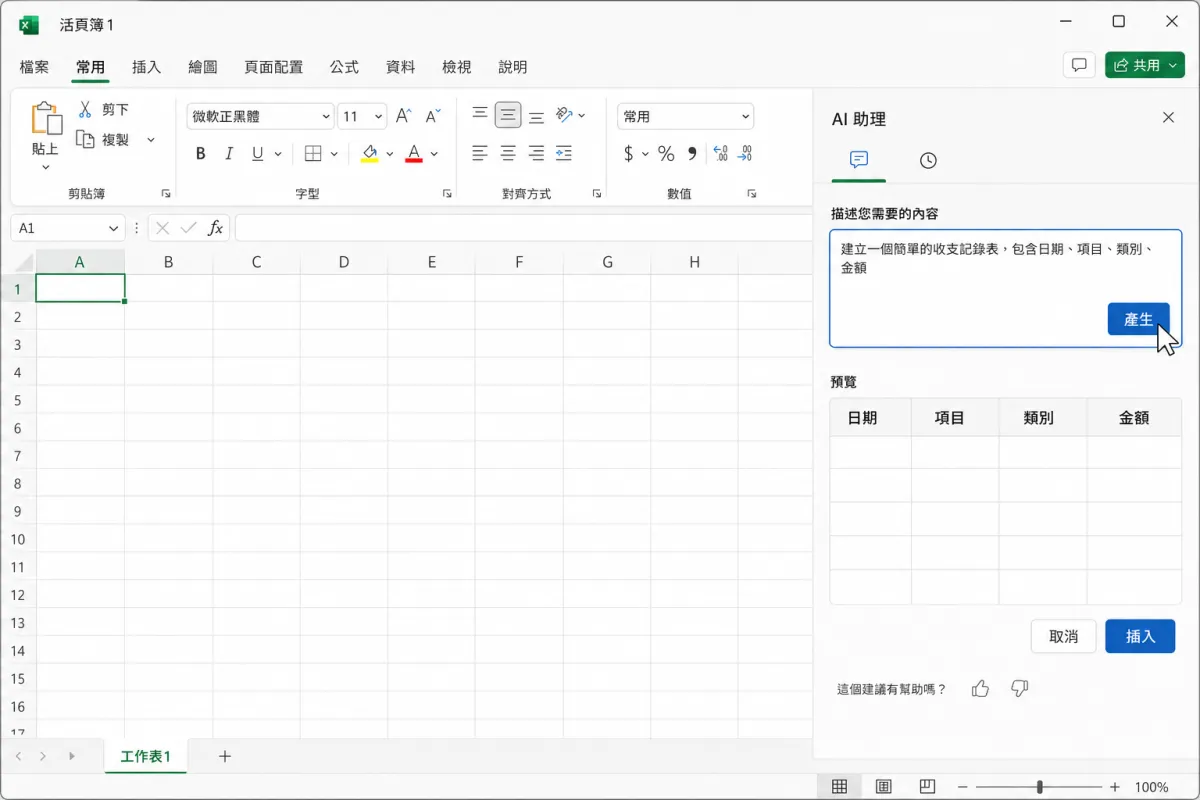This screenshot has height=800, width=1200.
Task: Open the currency format dropdown arrow
Action: (645, 154)
